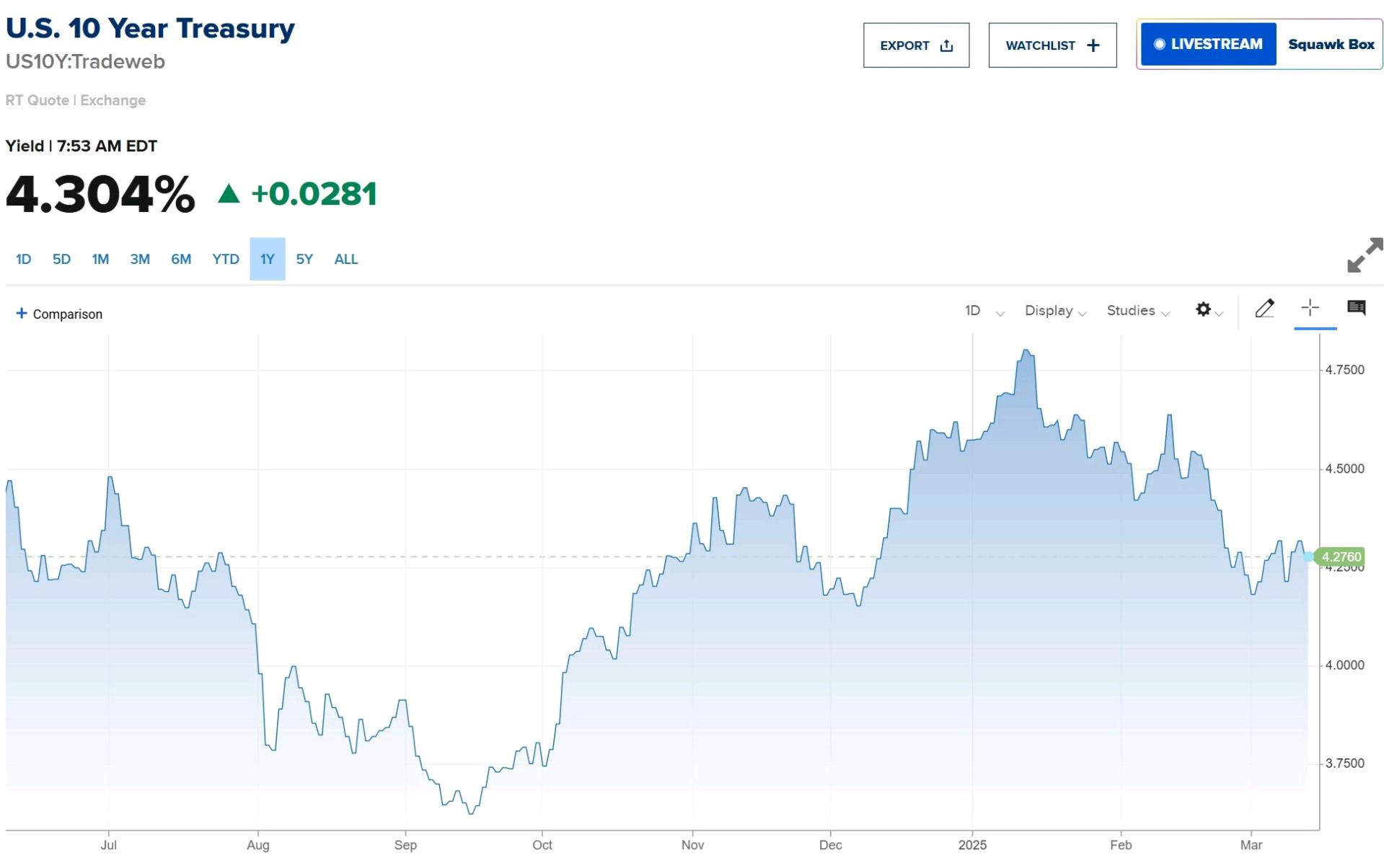
Task: Open the 1D interval dropdown
Action: [984, 311]
